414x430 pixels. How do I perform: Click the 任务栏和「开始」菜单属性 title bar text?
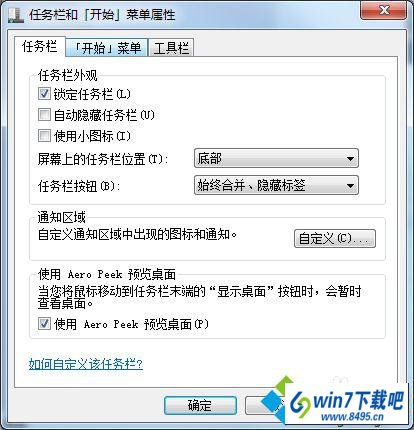tap(102, 15)
